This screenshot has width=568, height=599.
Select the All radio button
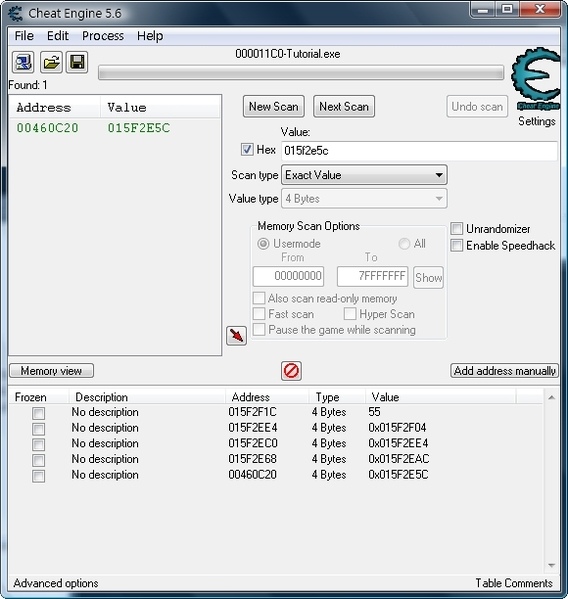pos(404,244)
